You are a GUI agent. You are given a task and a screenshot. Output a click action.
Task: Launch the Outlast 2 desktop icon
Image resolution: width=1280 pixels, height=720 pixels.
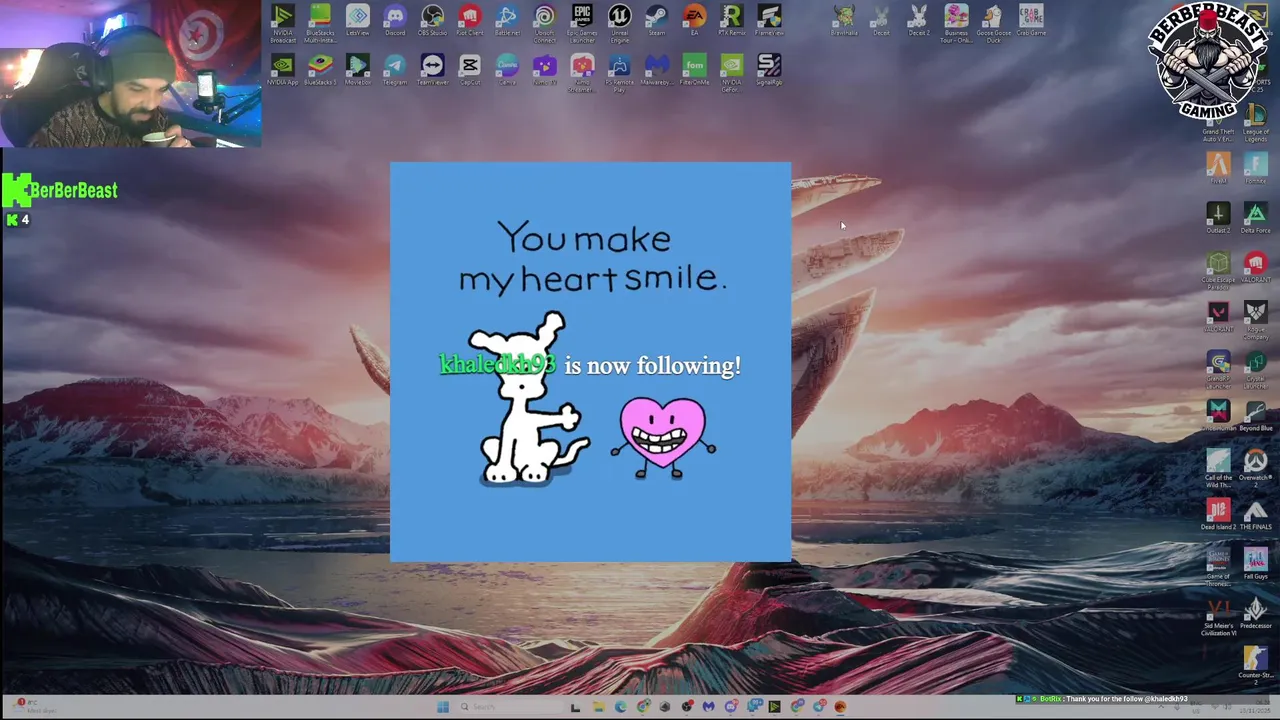(x=1218, y=218)
